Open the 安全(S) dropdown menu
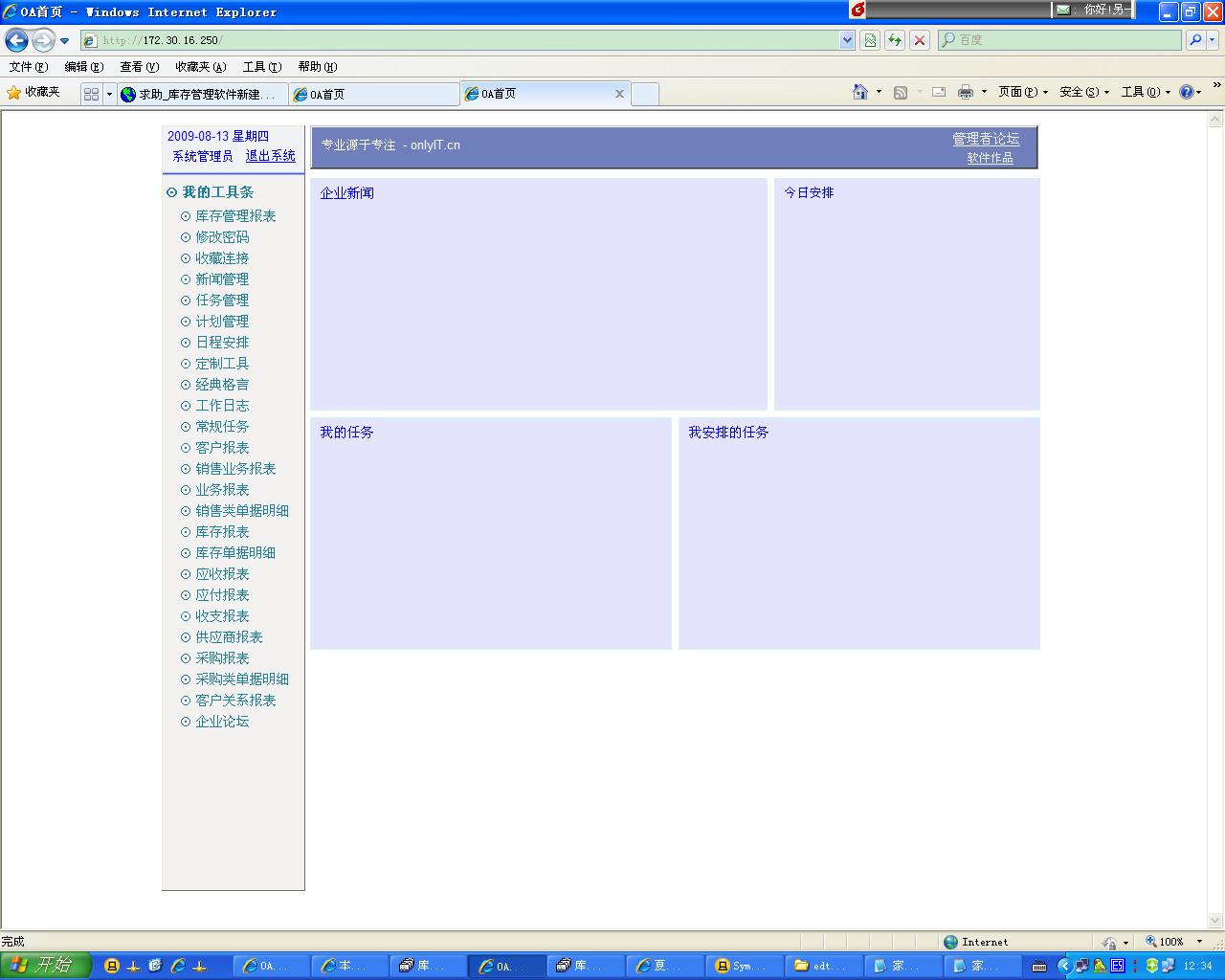Screen dimensions: 1225x980 pyautogui.click(x=1083, y=92)
